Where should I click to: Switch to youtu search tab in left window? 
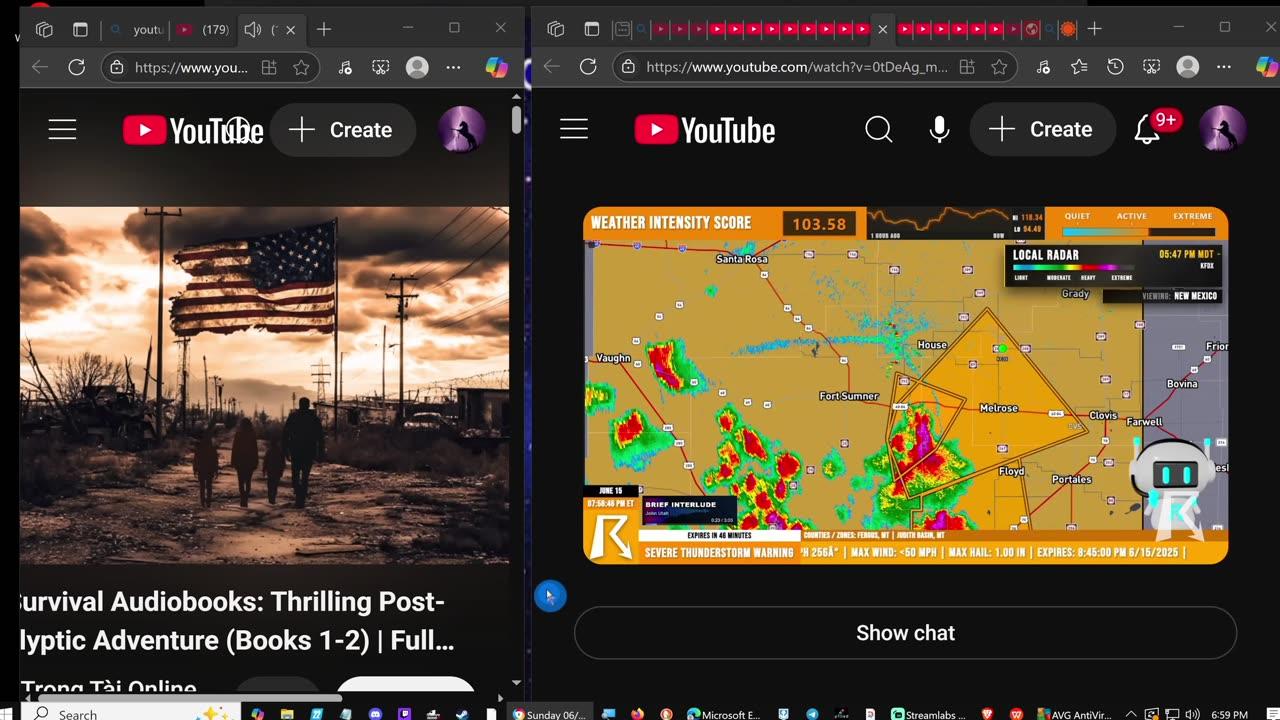[137, 30]
